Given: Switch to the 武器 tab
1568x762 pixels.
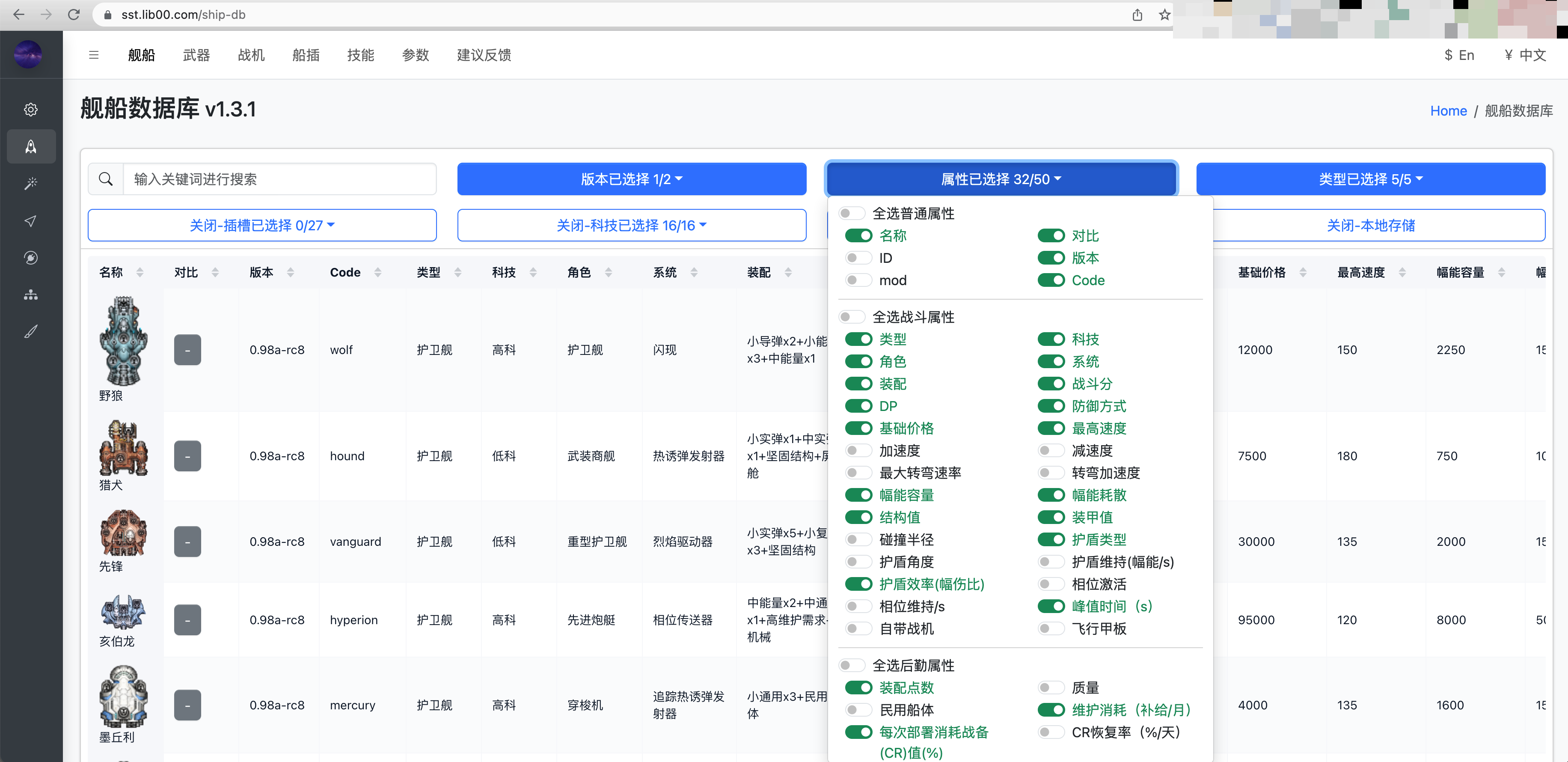Looking at the screenshot, I should click(196, 55).
